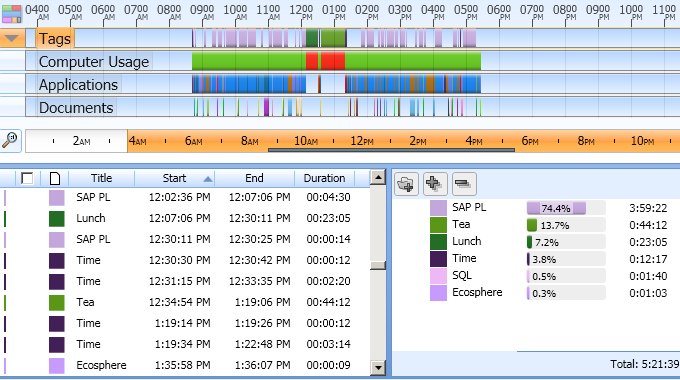Screen dimensions: 680x380
Task: Select SAP PL row lasting 00:00:14
Action: [185, 239]
